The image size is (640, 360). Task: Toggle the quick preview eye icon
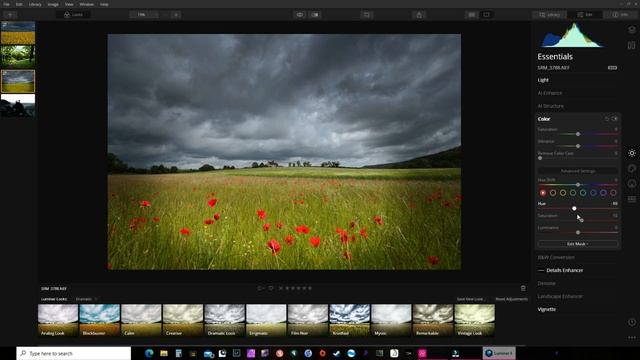(x=300, y=15)
